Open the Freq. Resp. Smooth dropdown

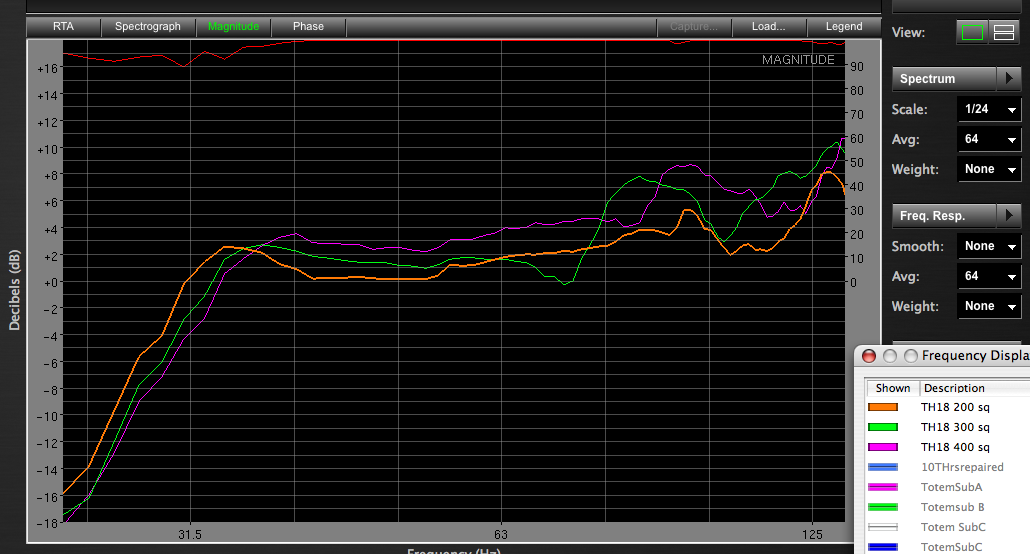[989, 246]
